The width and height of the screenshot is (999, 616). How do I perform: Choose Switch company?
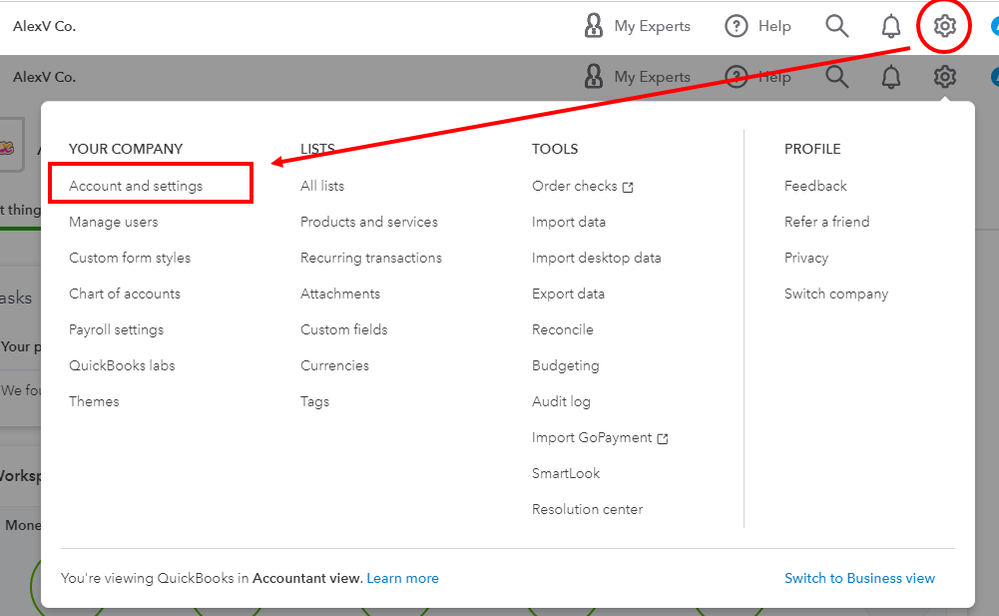837,294
